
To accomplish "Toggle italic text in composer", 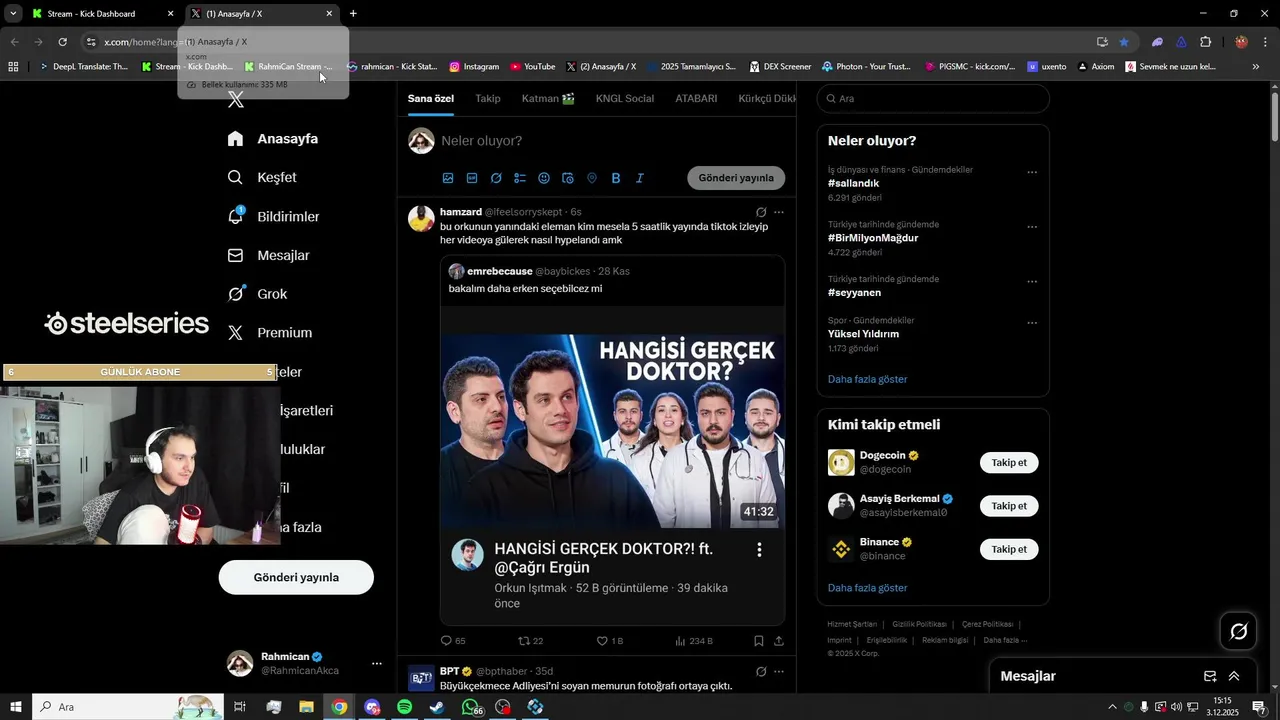I will (x=640, y=178).
